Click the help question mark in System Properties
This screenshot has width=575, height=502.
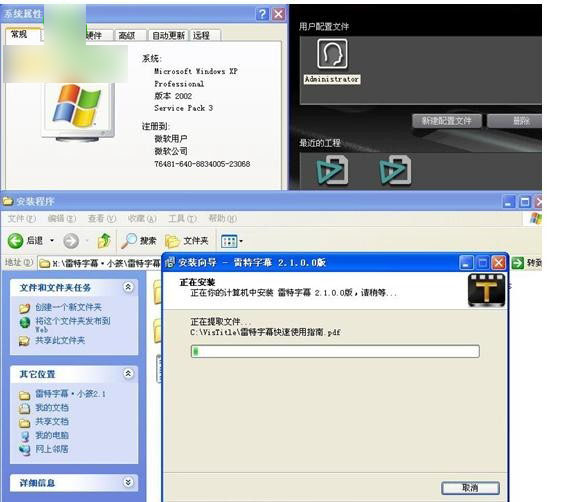262,14
